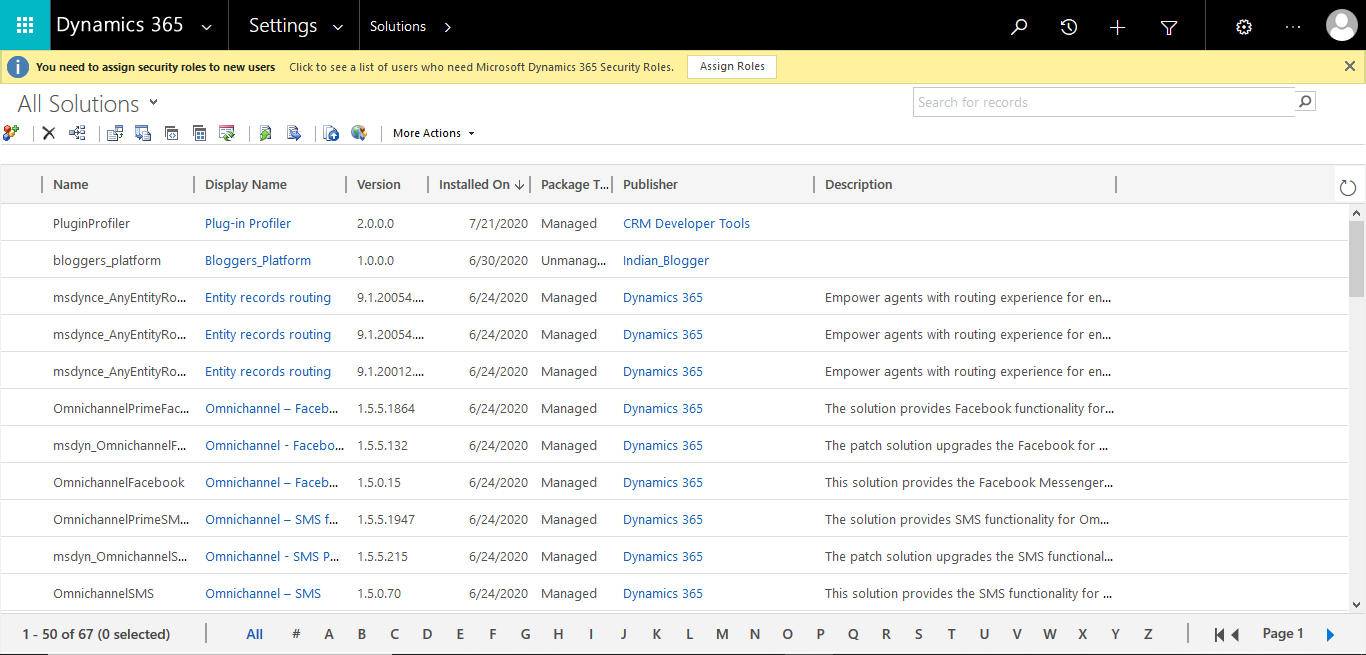The image size is (1366, 655).
Task: Use the Export Solution icon
Action: coord(294,132)
